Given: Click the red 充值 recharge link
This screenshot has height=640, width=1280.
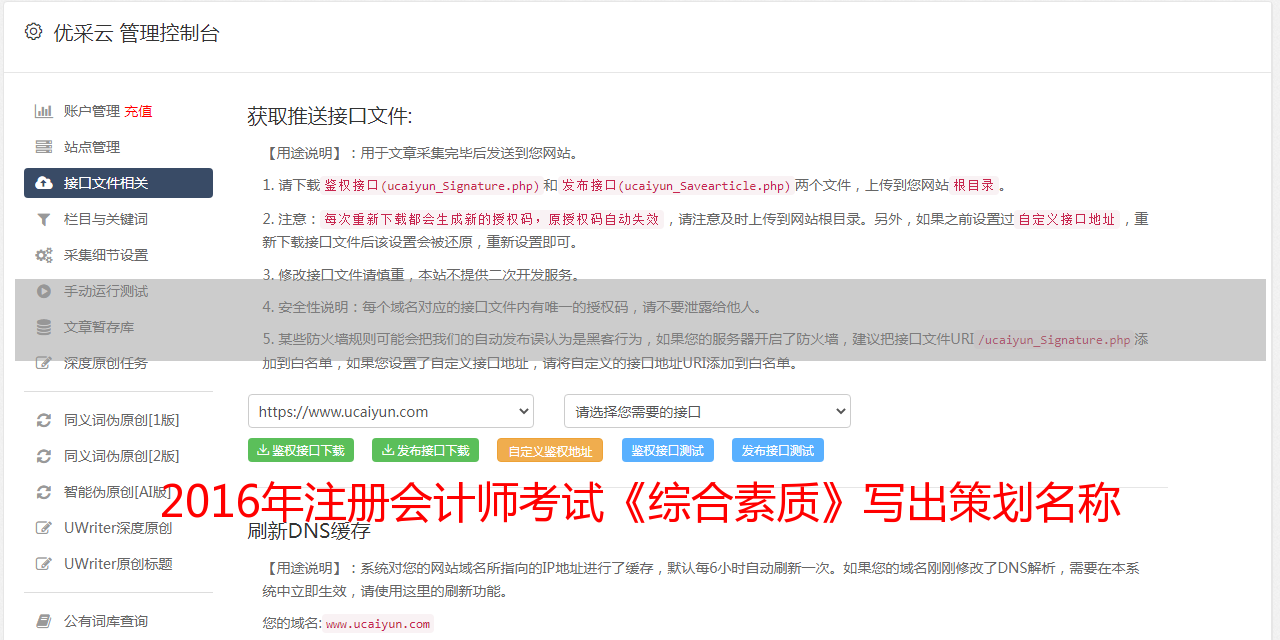Looking at the screenshot, I should pyautogui.click(x=138, y=111).
